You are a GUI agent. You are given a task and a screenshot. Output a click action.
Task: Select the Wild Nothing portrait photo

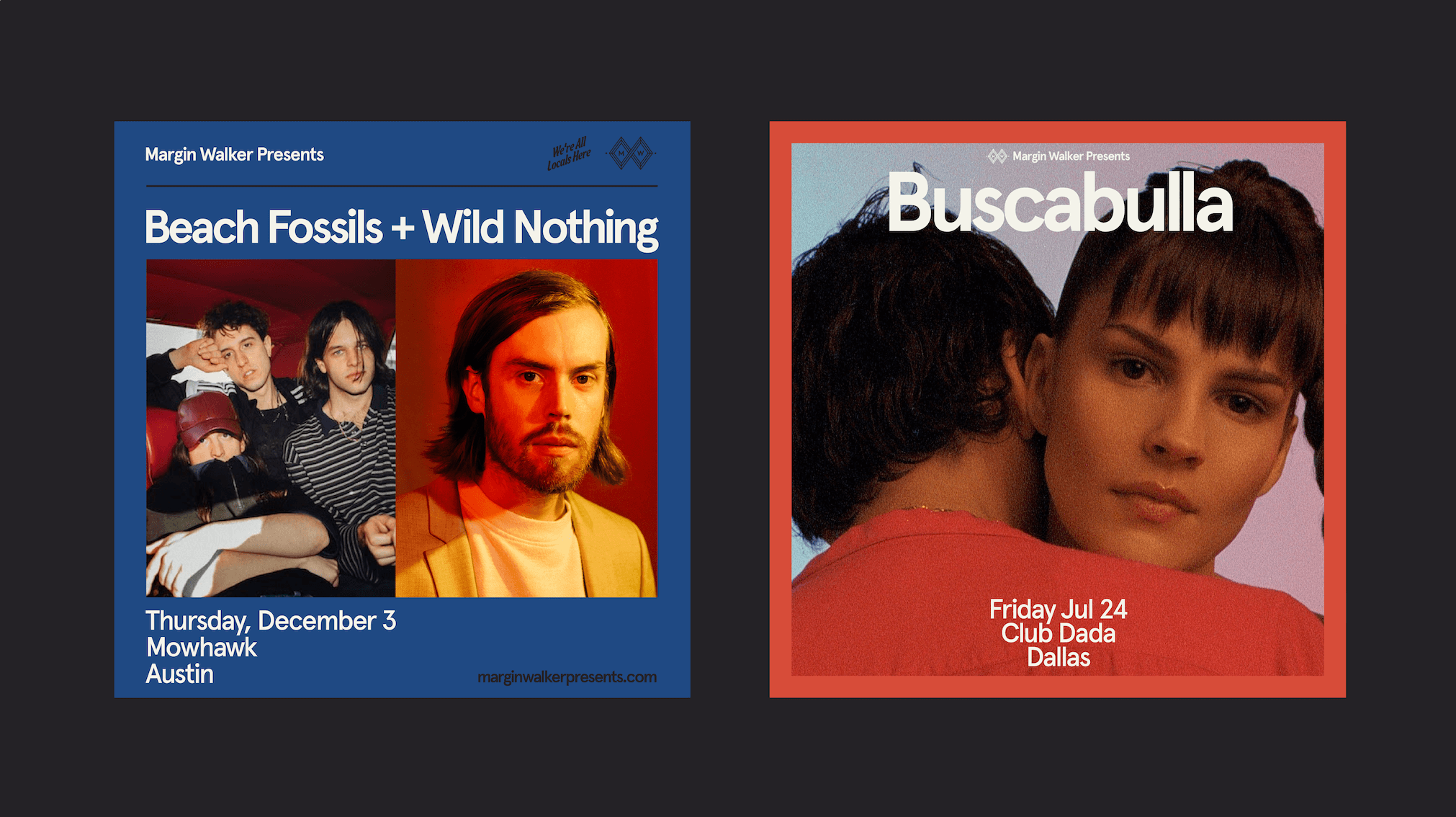[526, 428]
